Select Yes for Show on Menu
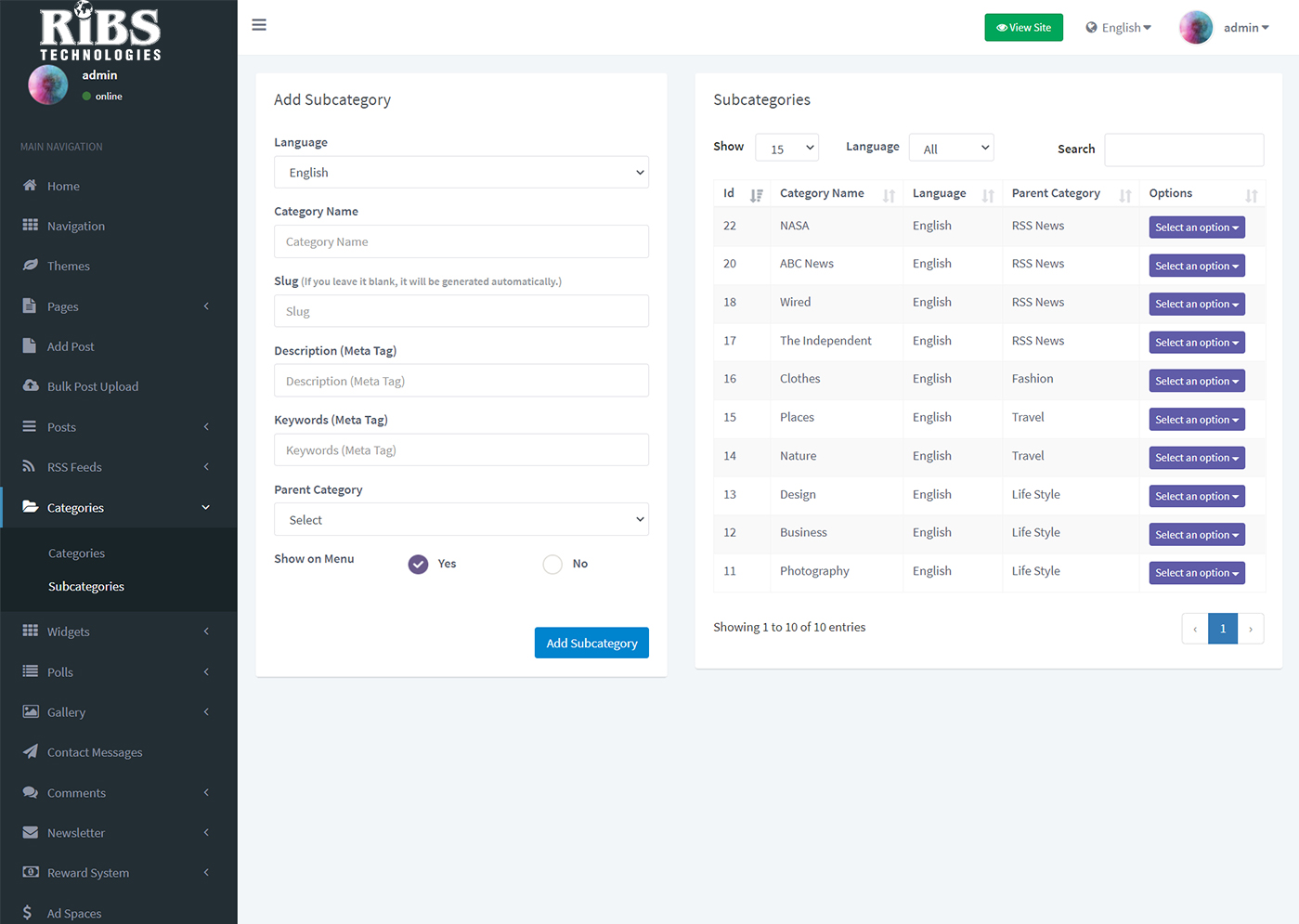Viewport: 1299px width, 924px height. coord(418,565)
